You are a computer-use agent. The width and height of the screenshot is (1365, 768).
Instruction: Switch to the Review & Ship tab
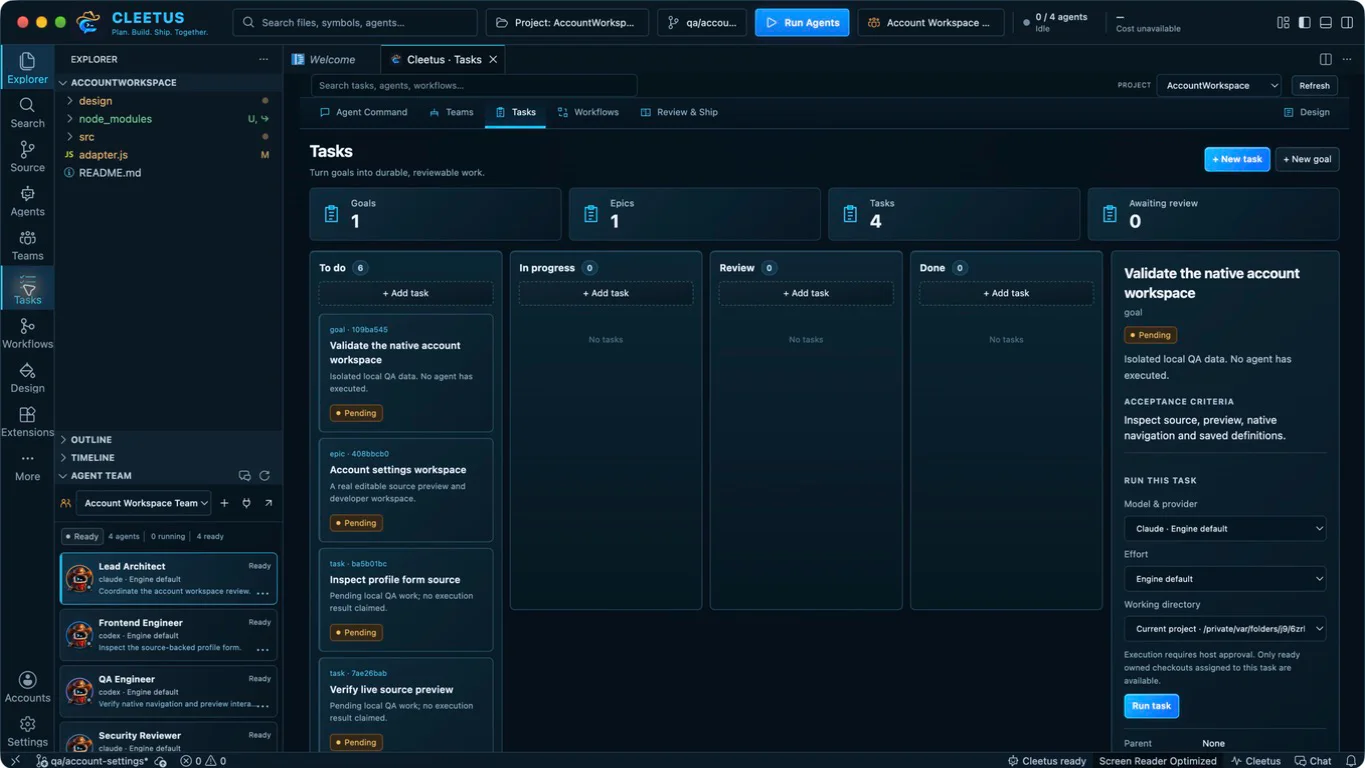(x=679, y=112)
